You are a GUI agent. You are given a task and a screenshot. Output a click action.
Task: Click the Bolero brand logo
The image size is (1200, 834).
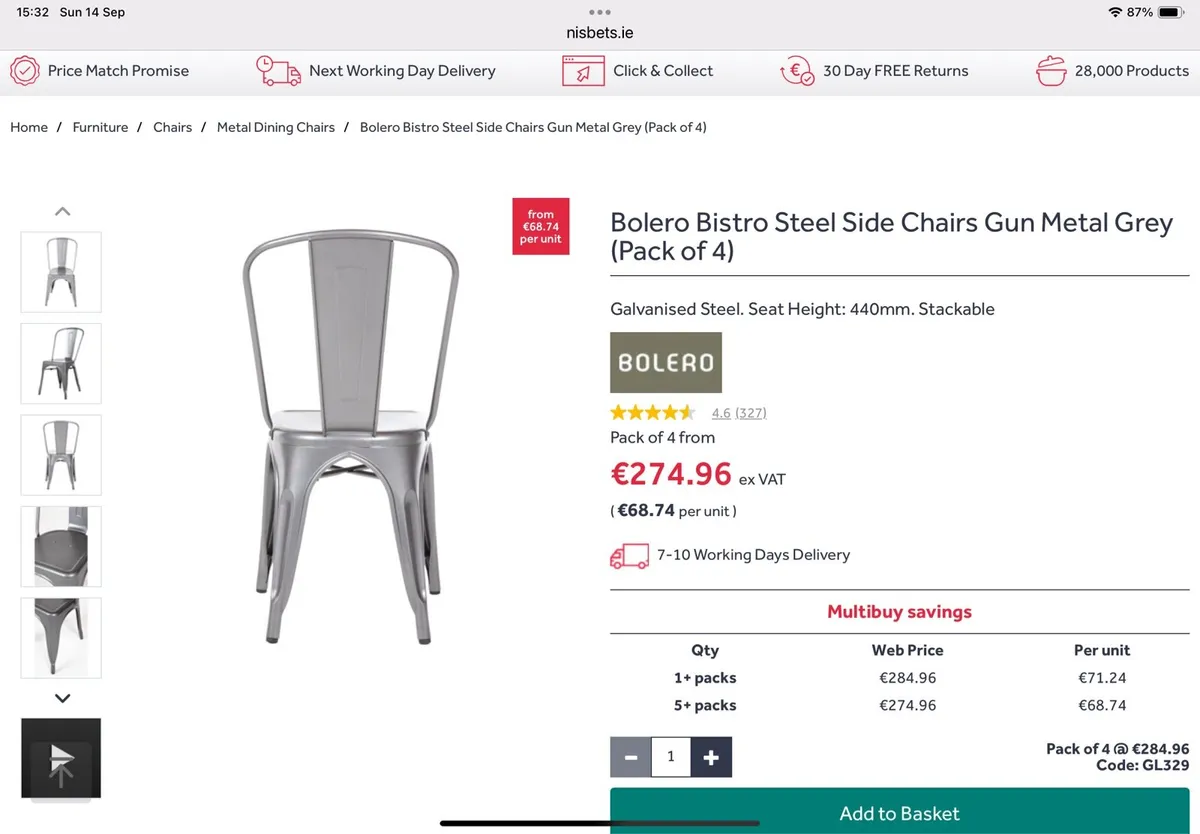coord(666,362)
